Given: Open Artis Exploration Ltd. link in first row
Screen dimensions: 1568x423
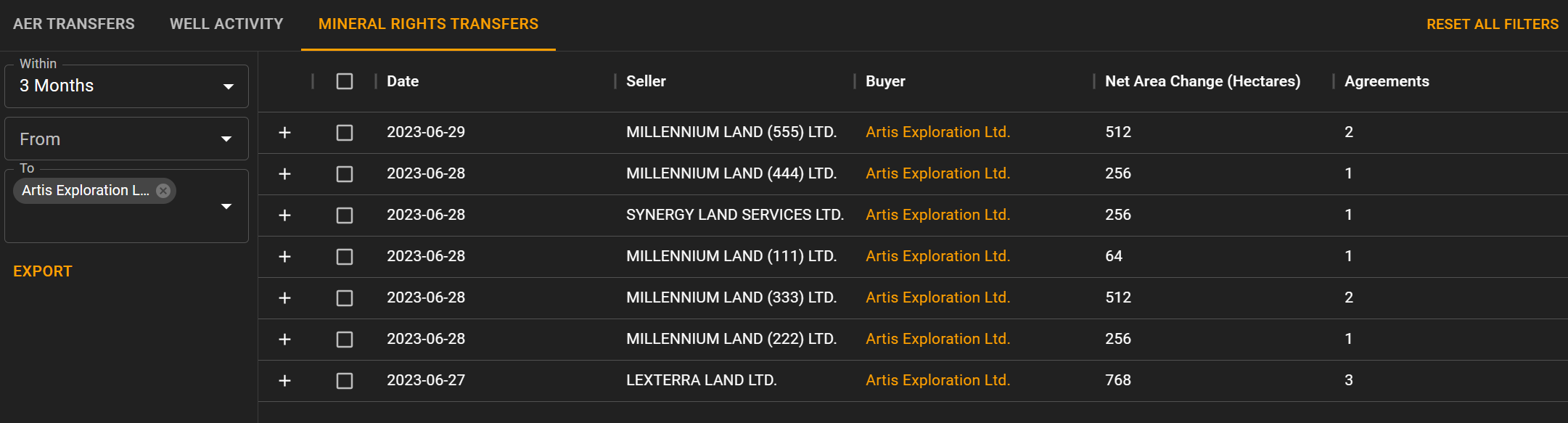Looking at the screenshot, I should pyautogui.click(x=937, y=132).
